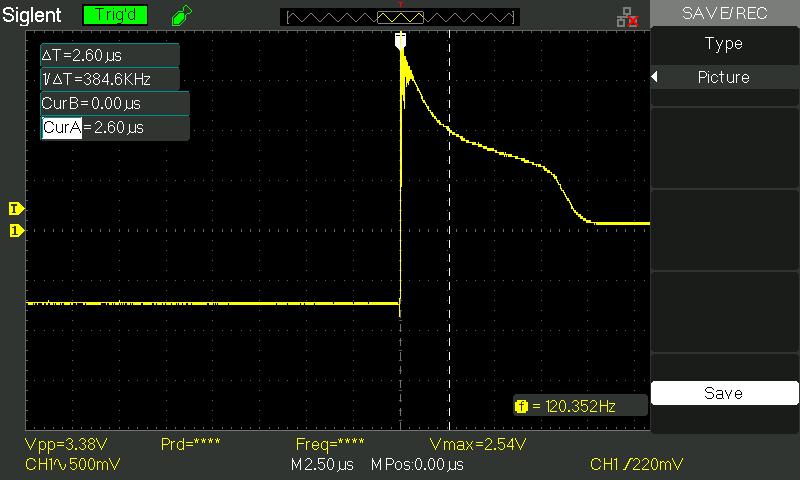Click the Vpp=3.38V measurement

click(x=66, y=444)
